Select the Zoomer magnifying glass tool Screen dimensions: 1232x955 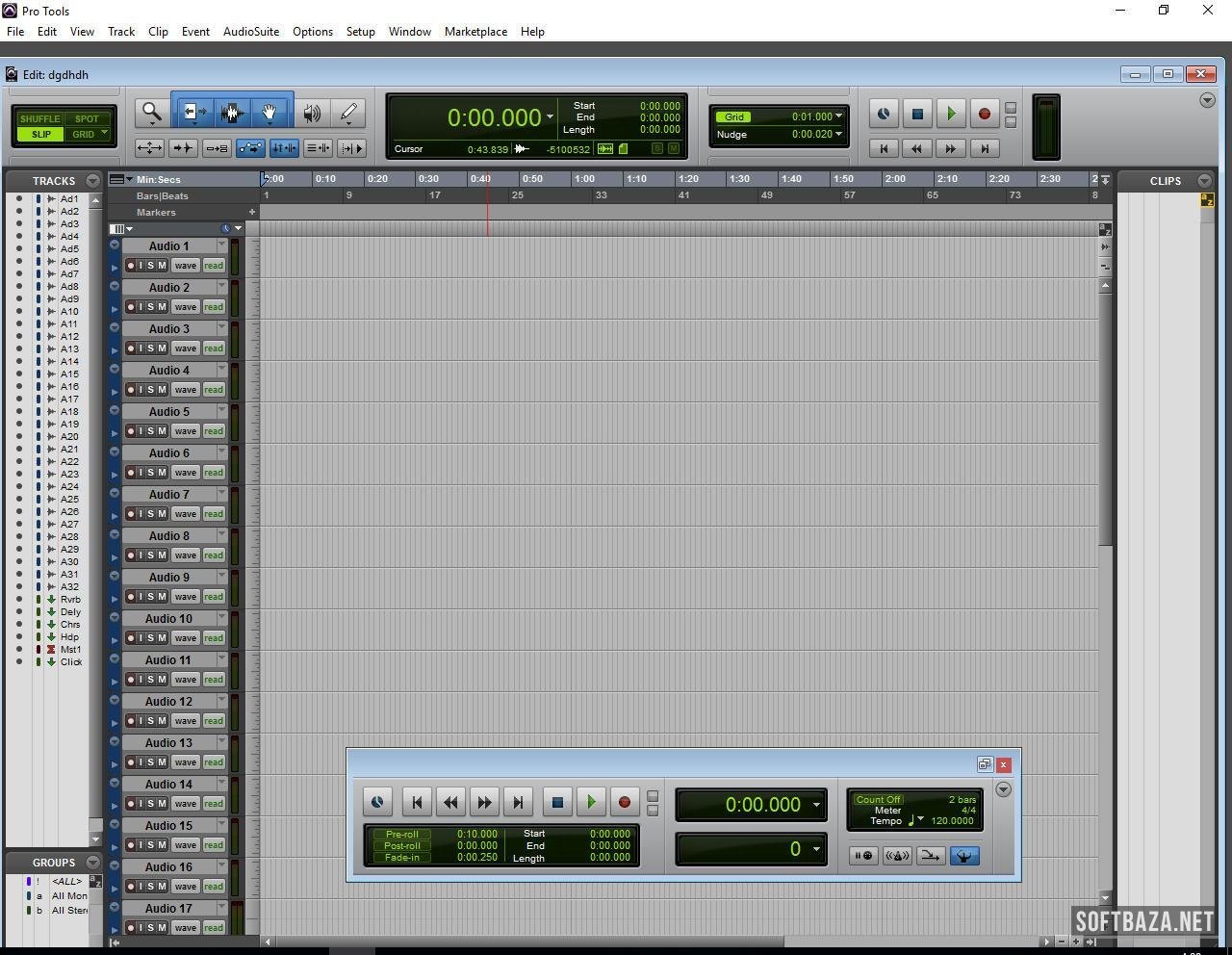pyautogui.click(x=151, y=113)
